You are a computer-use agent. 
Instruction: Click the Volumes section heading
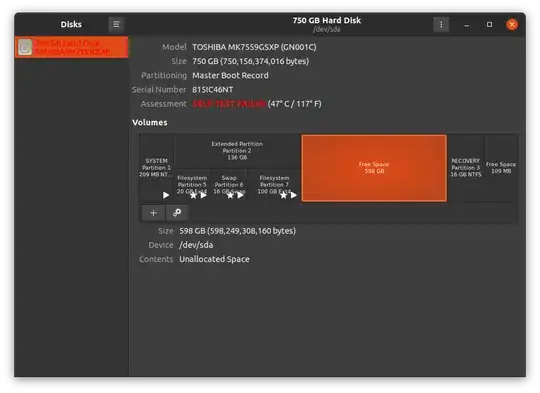150,123
